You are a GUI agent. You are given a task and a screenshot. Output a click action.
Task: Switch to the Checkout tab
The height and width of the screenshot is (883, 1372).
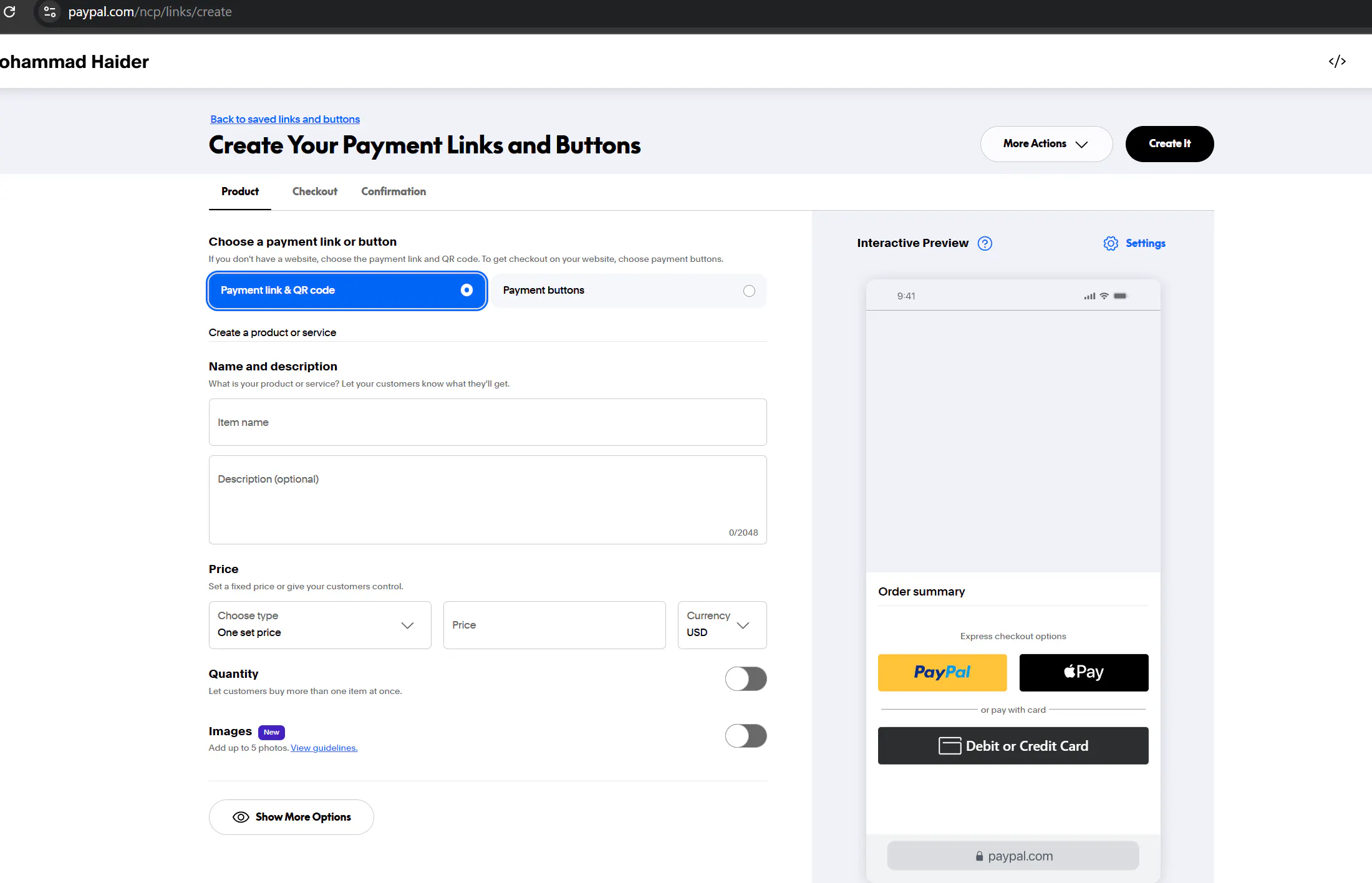pyautogui.click(x=315, y=191)
